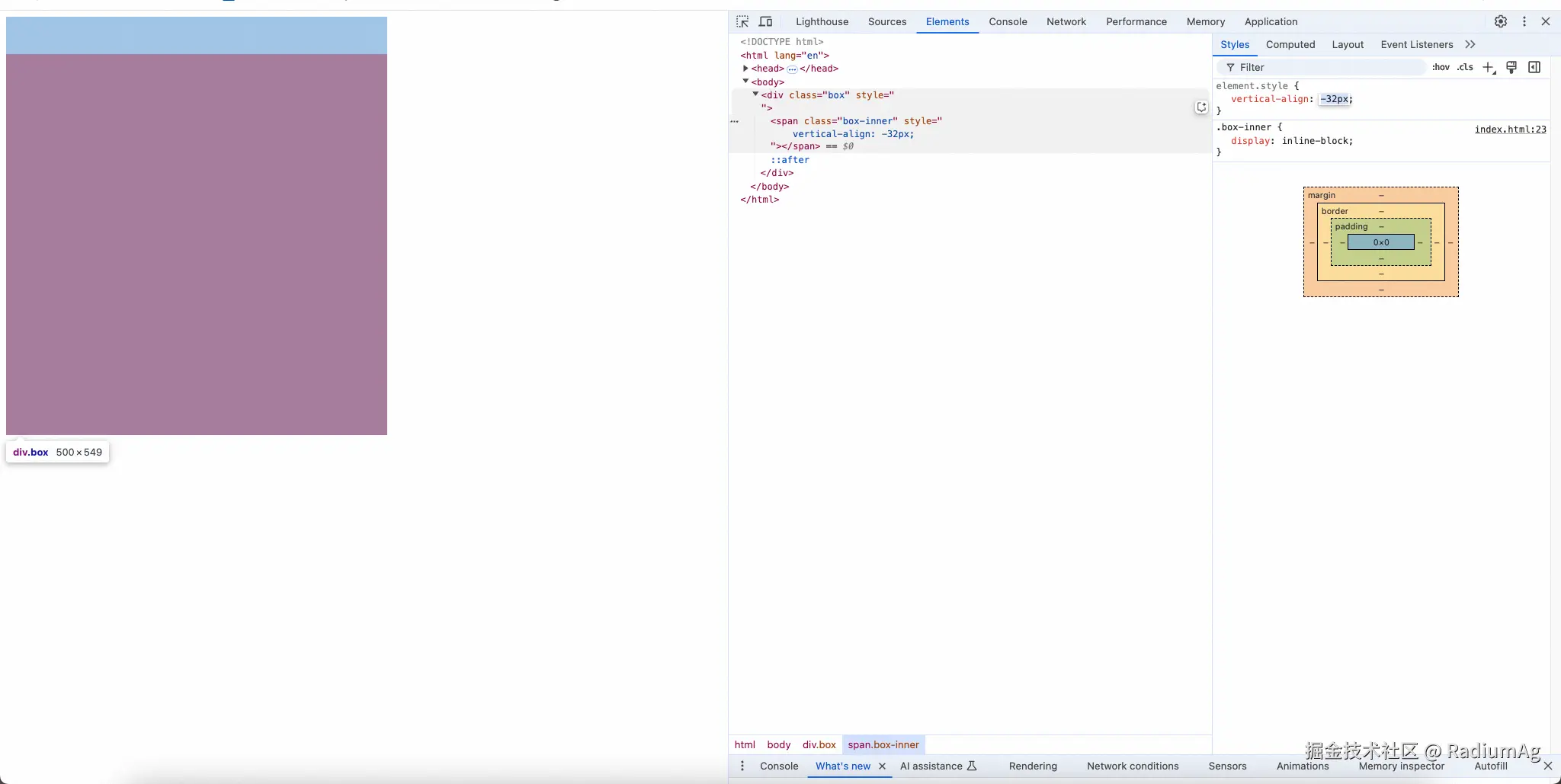Image resolution: width=1561 pixels, height=784 pixels.
Task: Switch to the Sources tab
Action: [x=887, y=21]
